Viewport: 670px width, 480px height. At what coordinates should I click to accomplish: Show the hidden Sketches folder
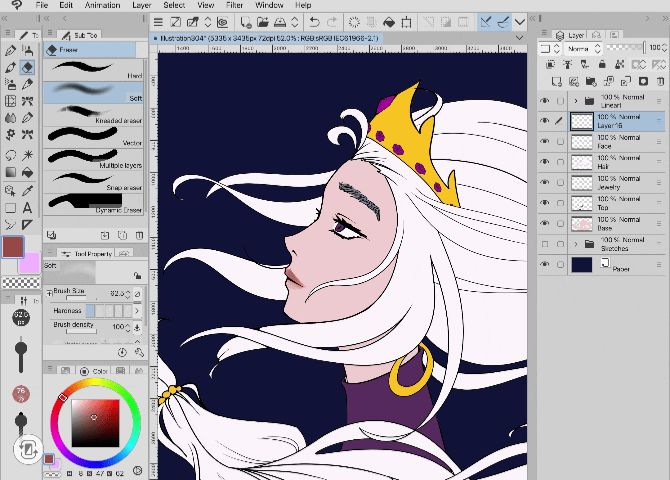[x=545, y=244]
